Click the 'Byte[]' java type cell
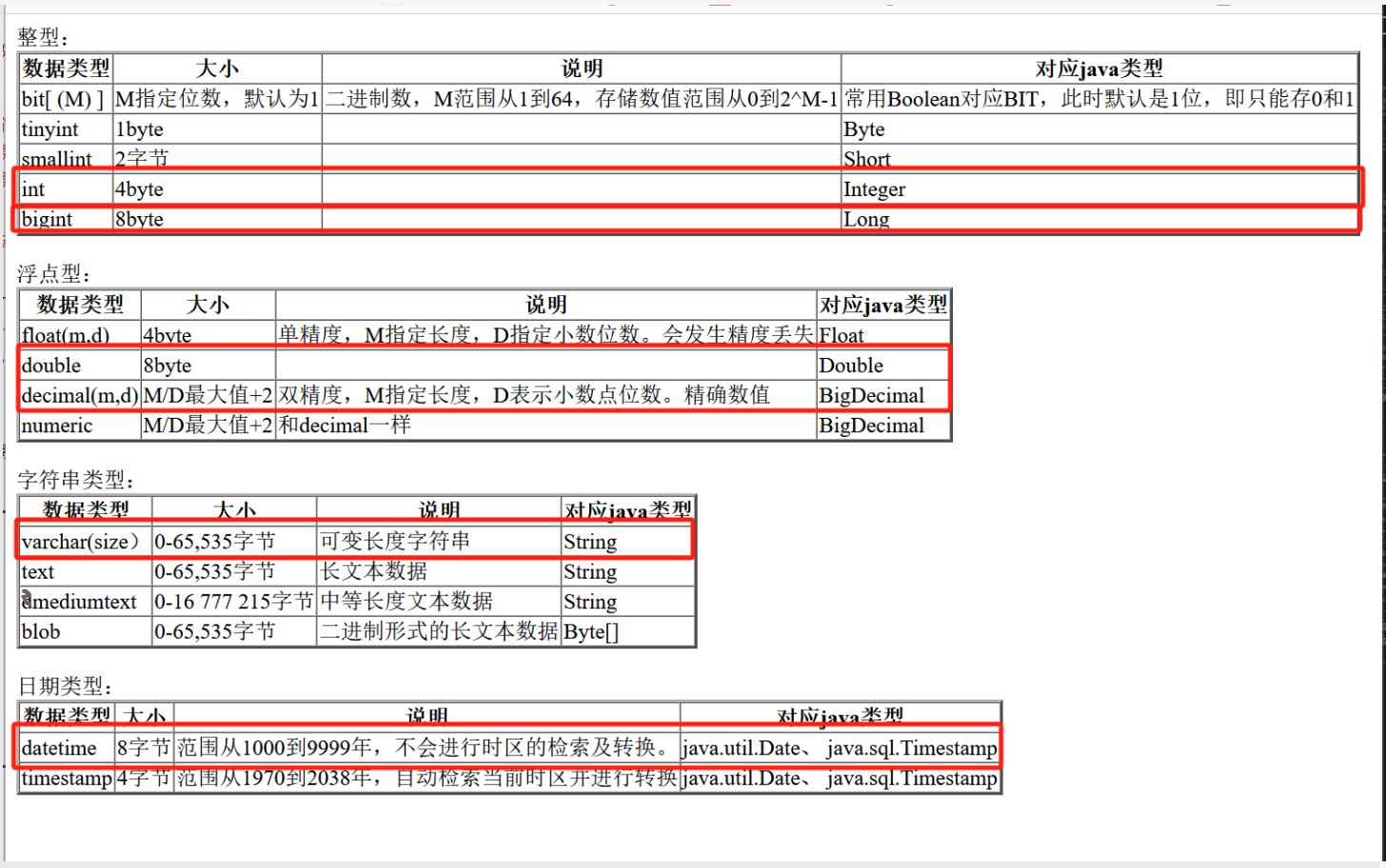The height and width of the screenshot is (868, 1386). (x=628, y=632)
